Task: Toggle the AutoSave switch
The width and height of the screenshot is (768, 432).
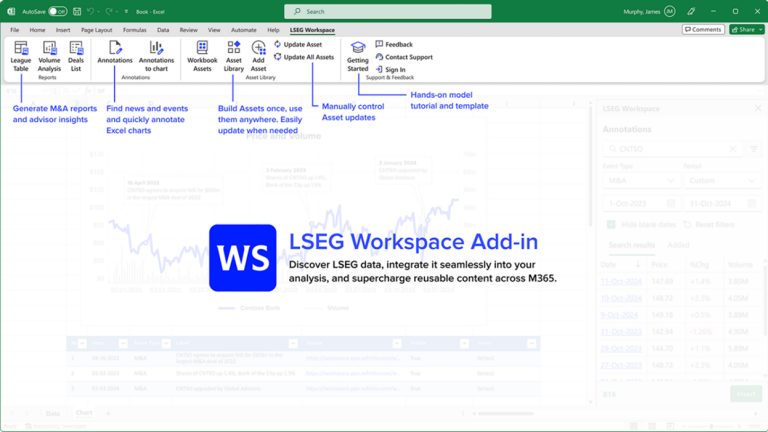Action: coord(57,11)
